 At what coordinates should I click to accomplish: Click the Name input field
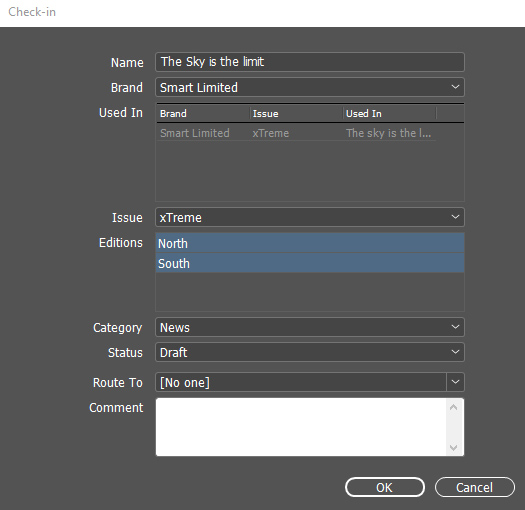pyautogui.click(x=310, y=62)
